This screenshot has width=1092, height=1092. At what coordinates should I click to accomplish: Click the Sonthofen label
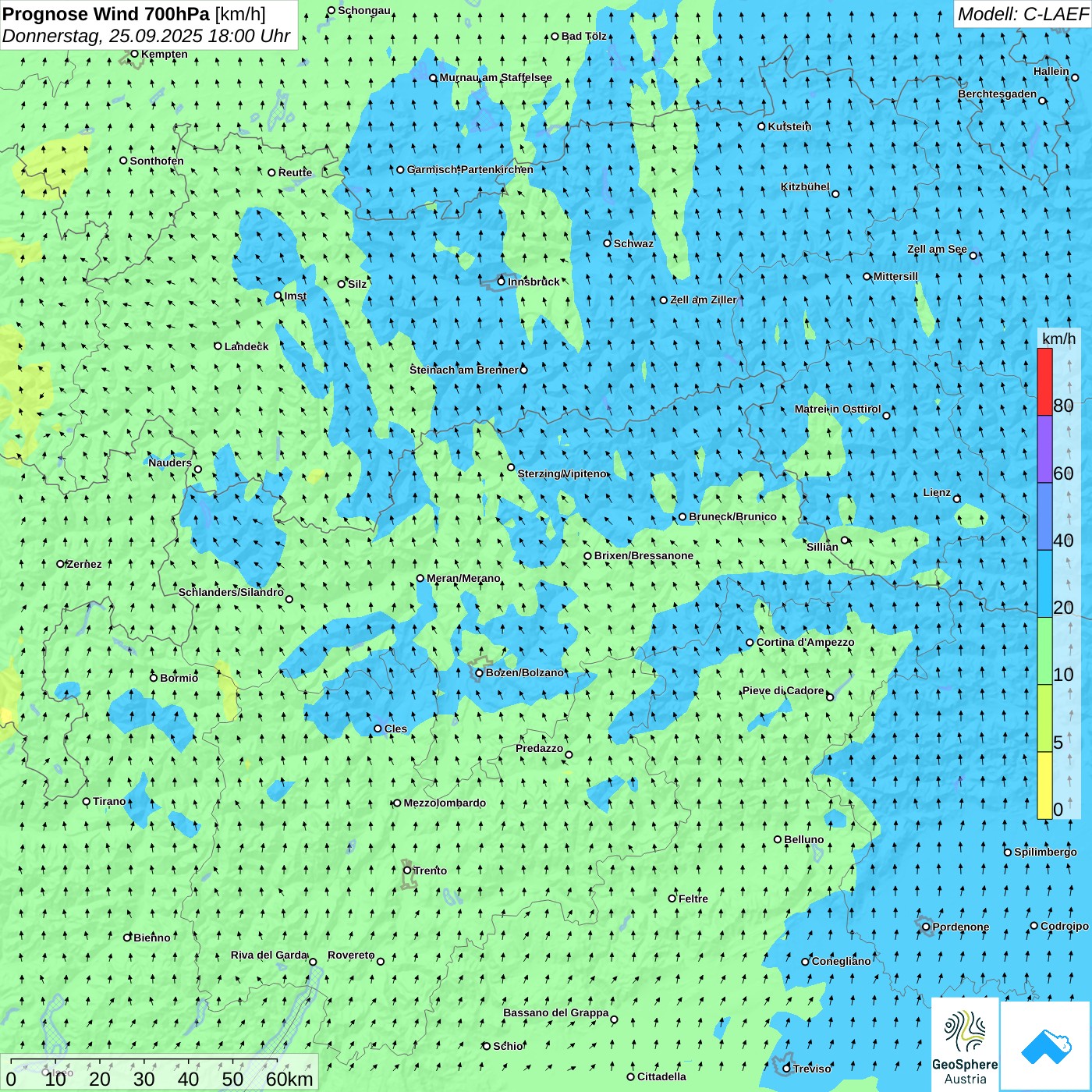[157, 161]
